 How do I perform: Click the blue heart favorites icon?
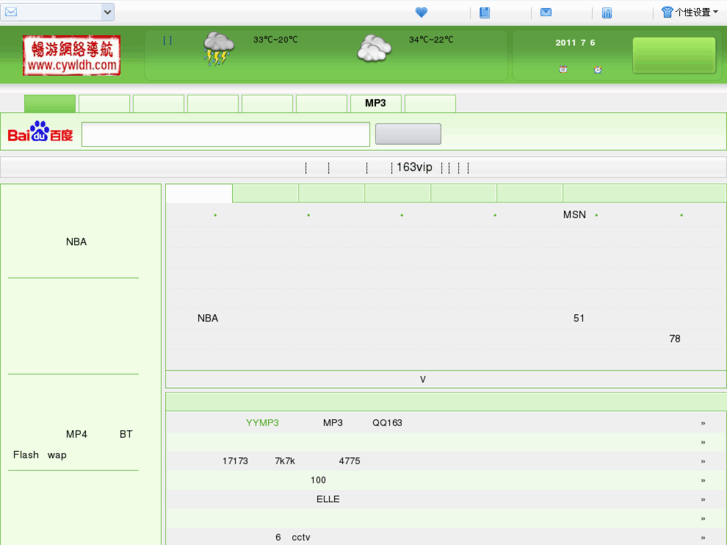pos(421,13)
